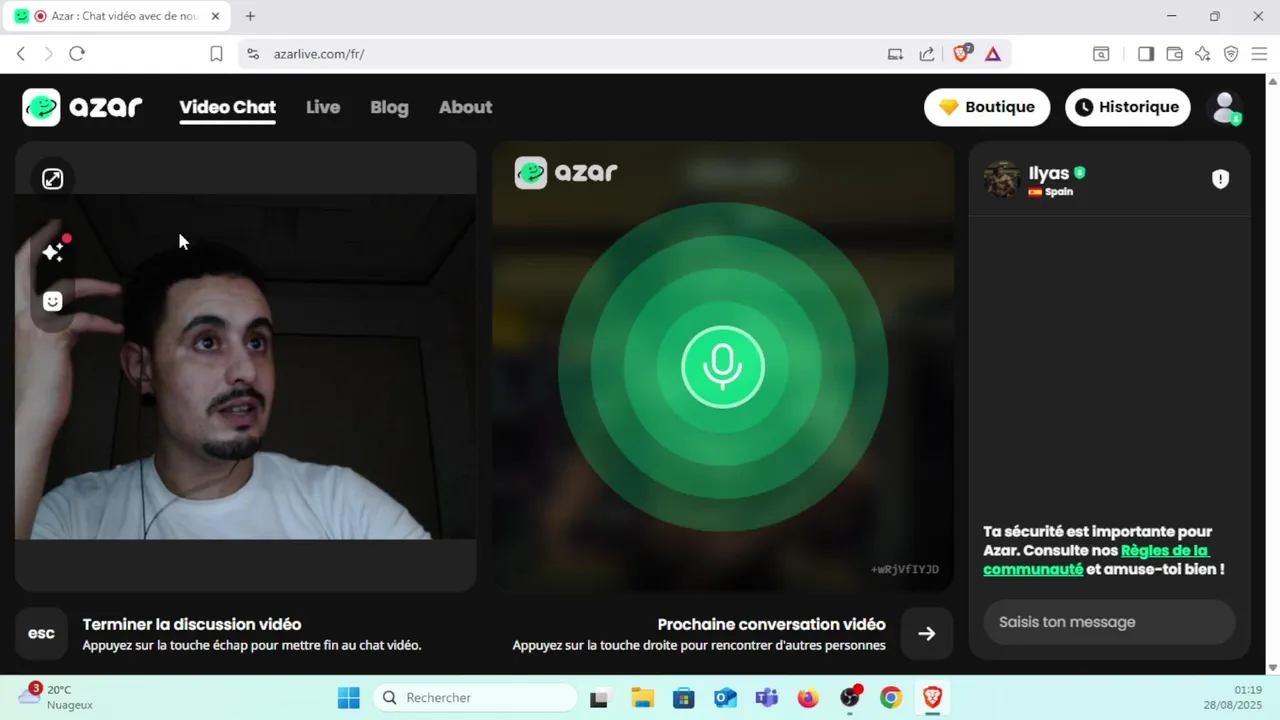1280x720 pixels.
Task: Toggle the browser sidebar panel icon
Action: tap(1146, 54)
